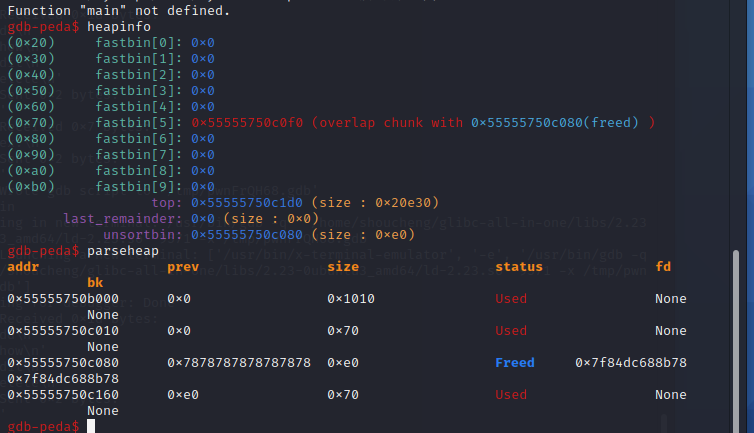
Task: Click the size column header
Action: tap(343, 267)
